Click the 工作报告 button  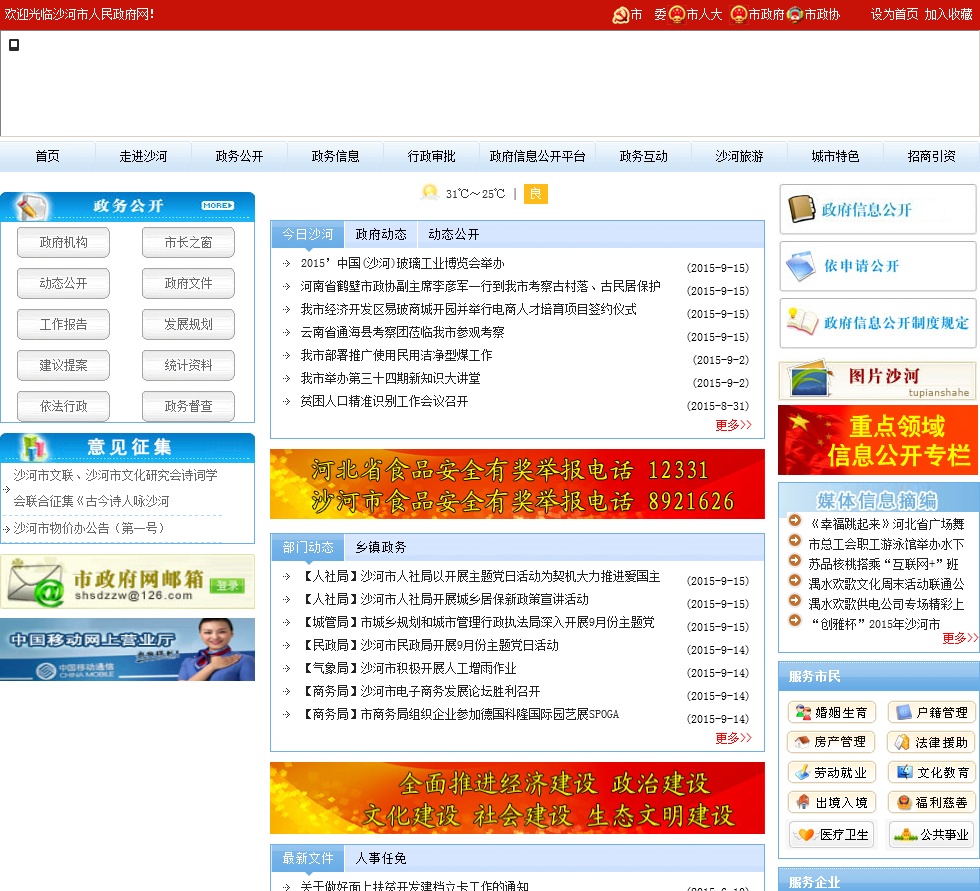point(63,324)
